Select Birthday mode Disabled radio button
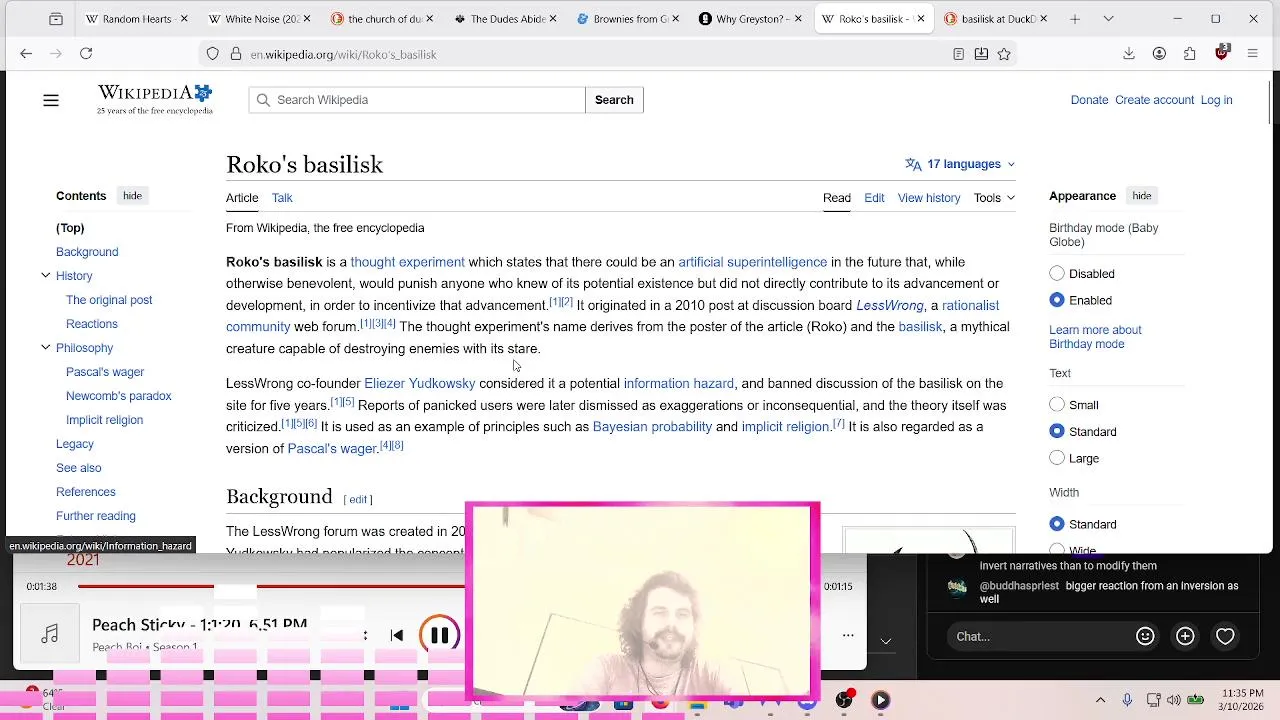The width and height of the screenshot is (1280, 720). [1057, 273]
